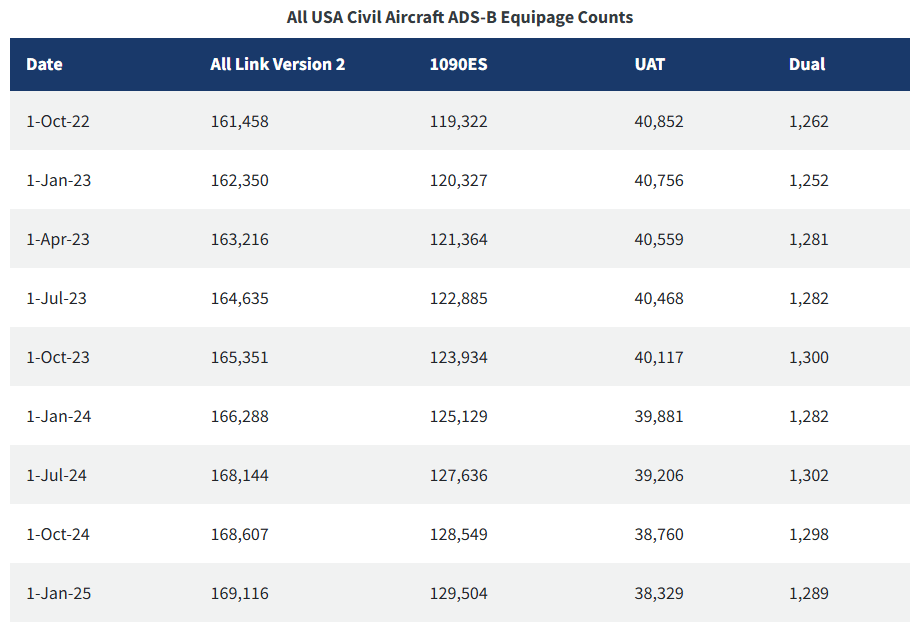Click the 128,549 value under 1090ES
The image size is (917, 635).
(458, 535)
